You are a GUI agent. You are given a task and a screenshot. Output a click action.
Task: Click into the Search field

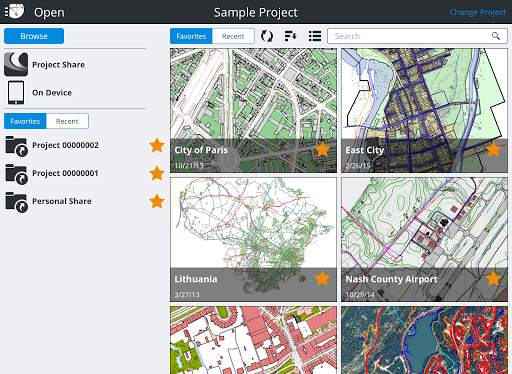tap(417, 36)
